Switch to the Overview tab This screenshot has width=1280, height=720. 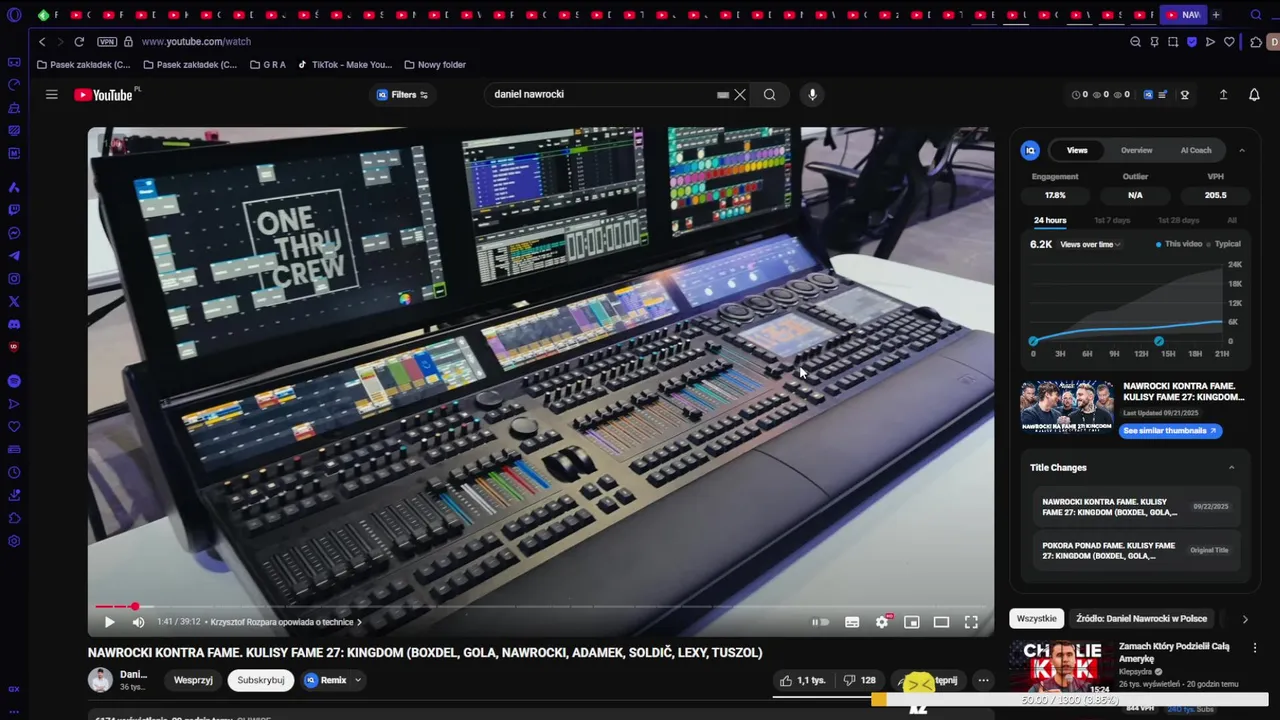click(x=1136, y=150)
